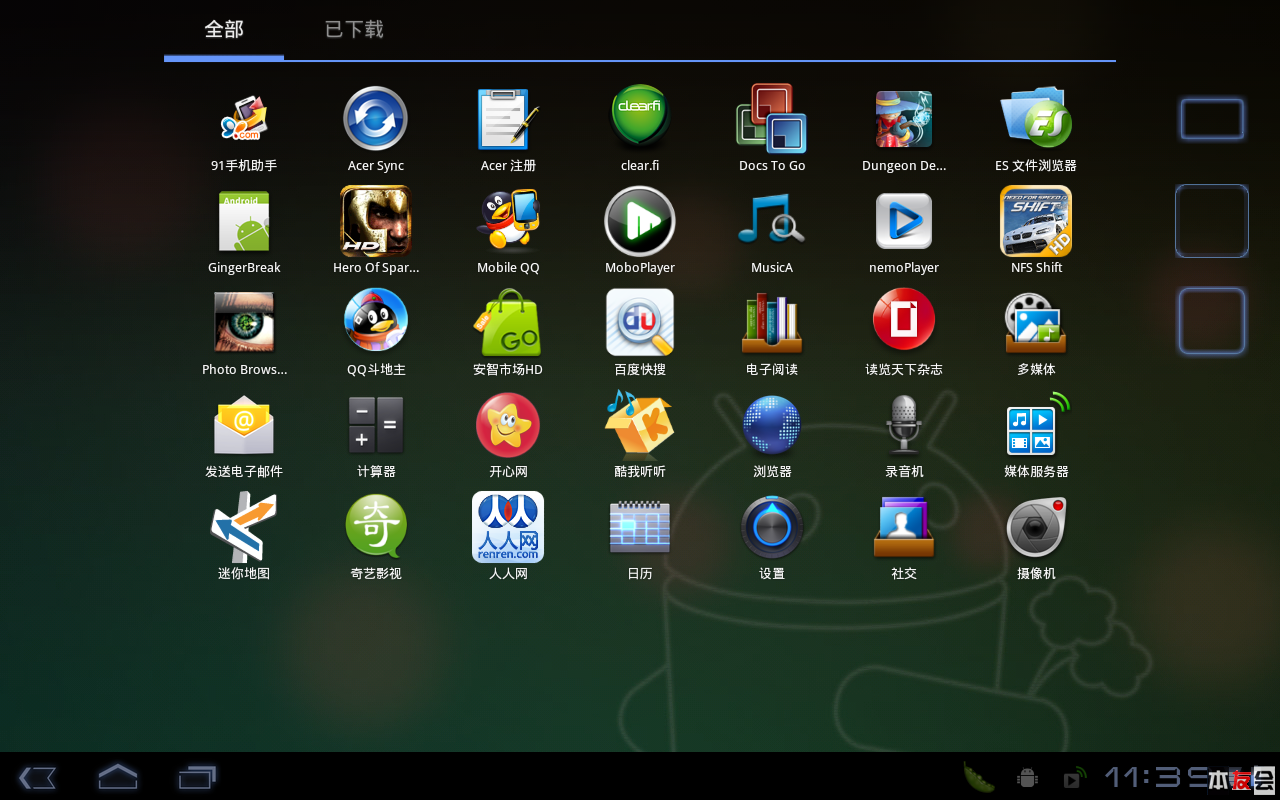This screenshot has height=800, width=1280.
Task: Launch the 摄像机 camera app
Action: [x=1036, y=528]
